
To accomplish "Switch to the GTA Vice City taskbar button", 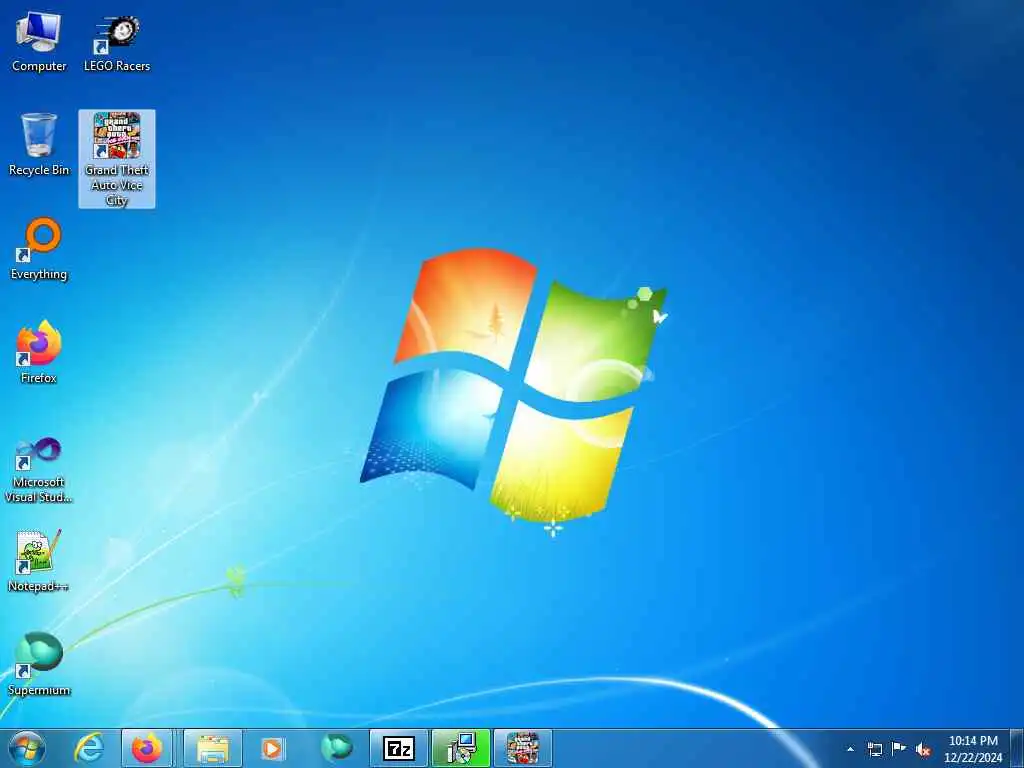I will (523, 748).
